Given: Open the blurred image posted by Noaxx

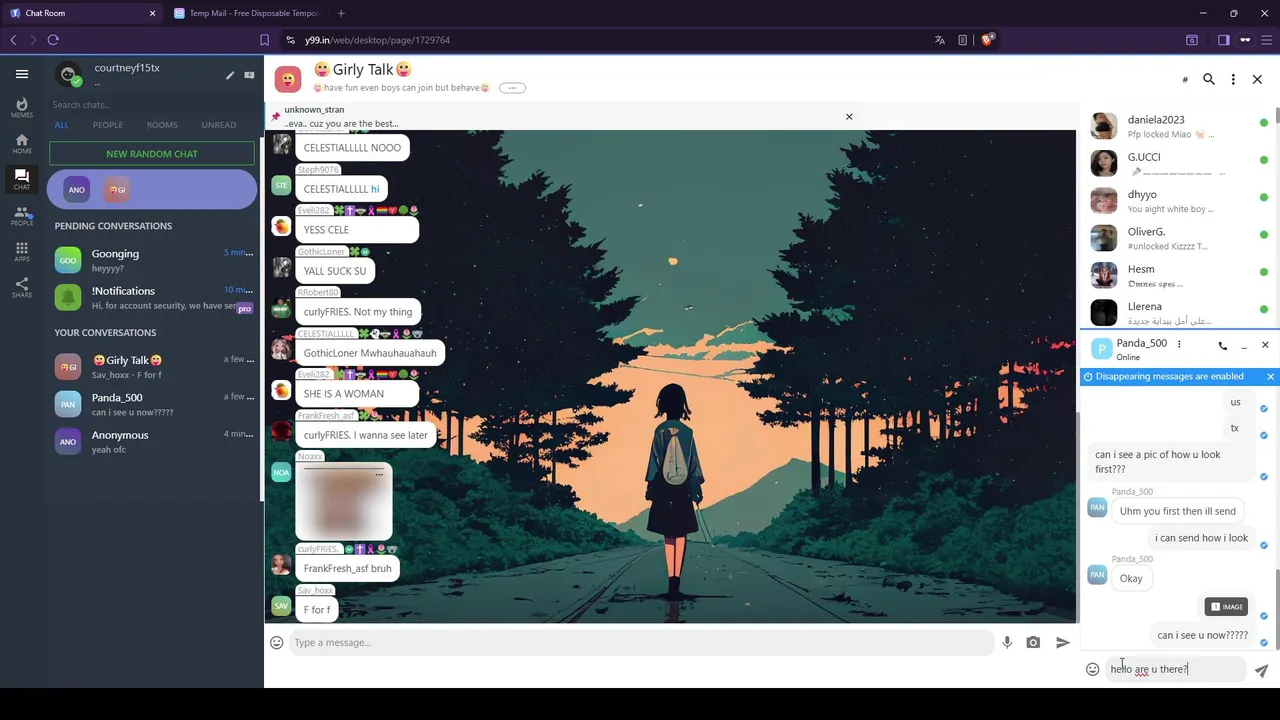Looking at the screenshot, I should point(344,502).
